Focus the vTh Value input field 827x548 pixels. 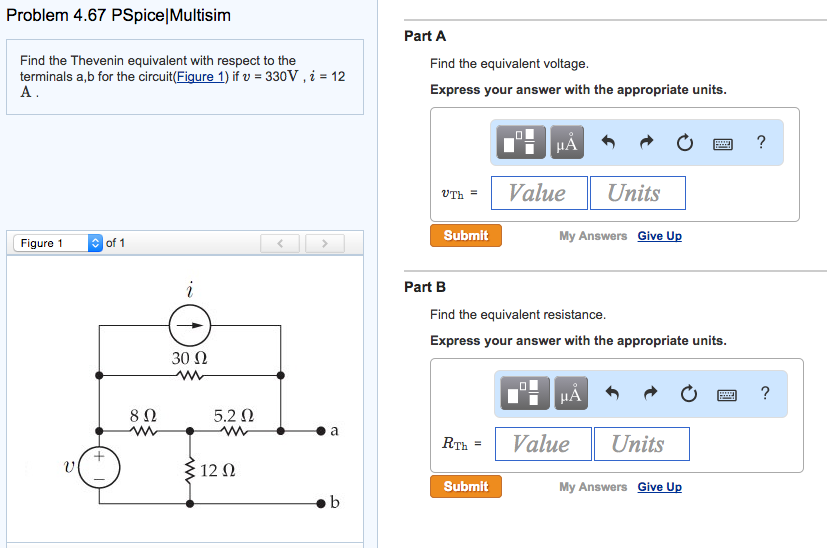point(539,193)
